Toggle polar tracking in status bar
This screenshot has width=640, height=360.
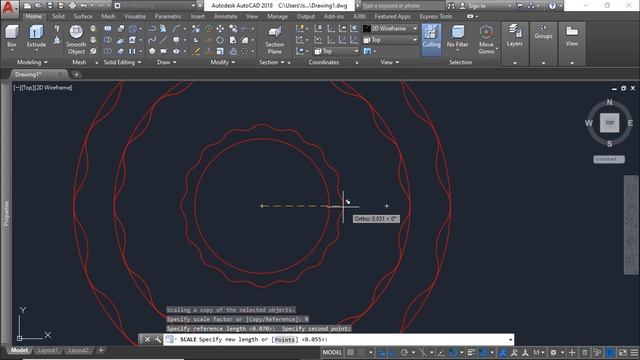[404, 352]
